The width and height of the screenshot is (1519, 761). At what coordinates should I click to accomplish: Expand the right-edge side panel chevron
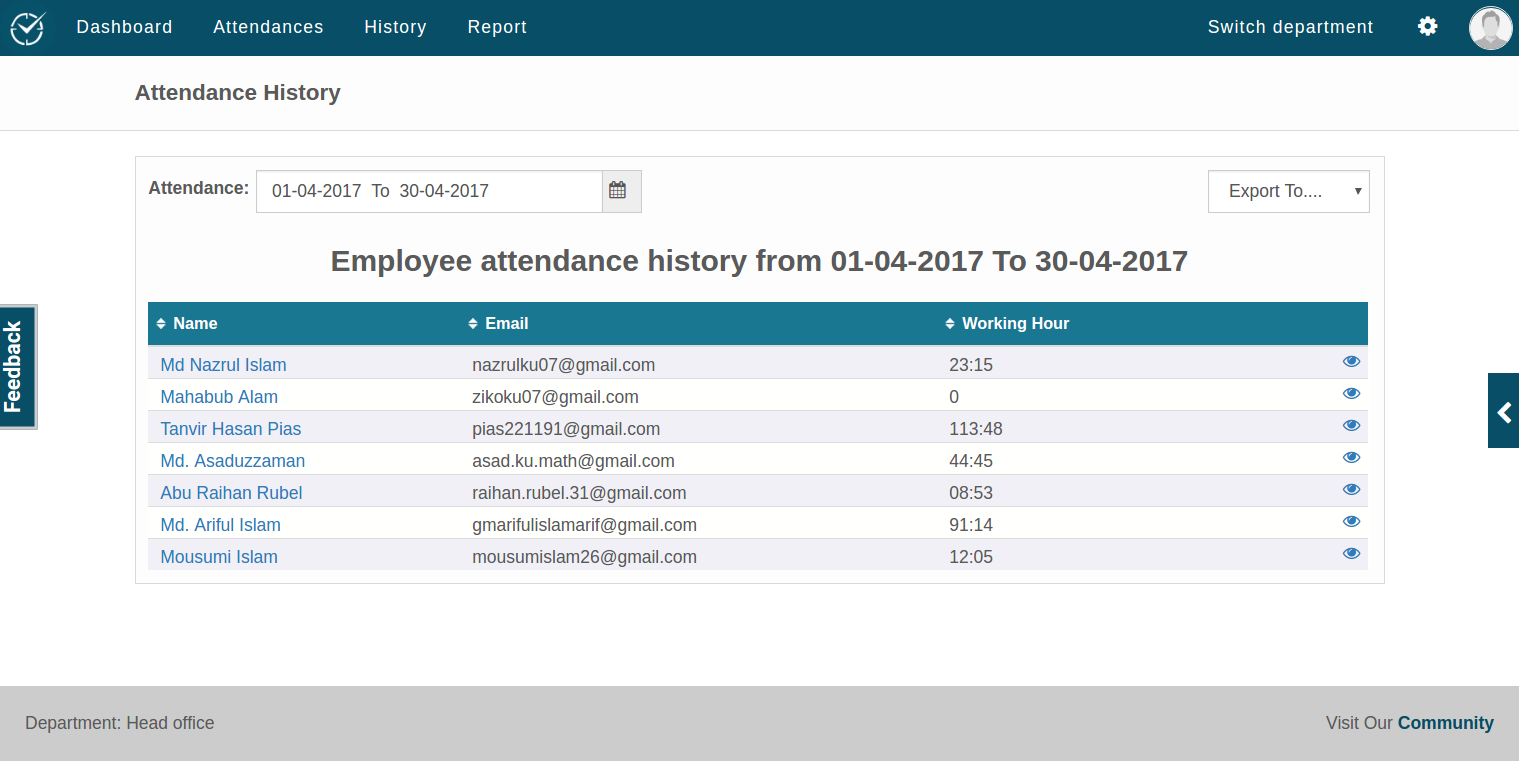(x=1503, y=410)
